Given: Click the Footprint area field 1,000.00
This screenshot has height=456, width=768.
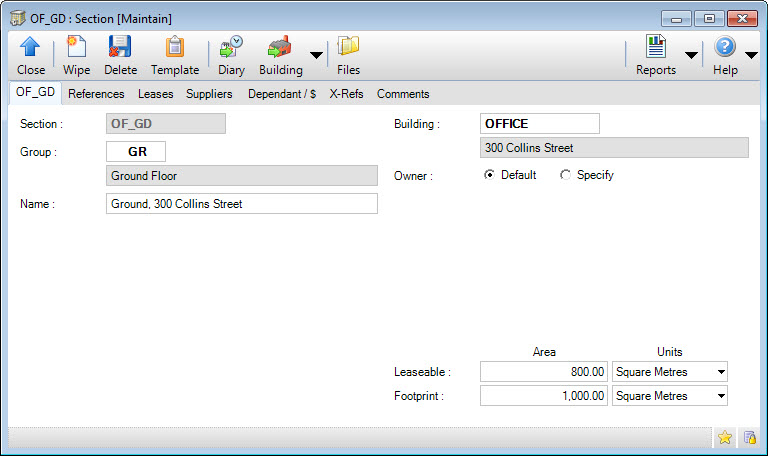Looking at the screenshot, I should pos(544,396).
